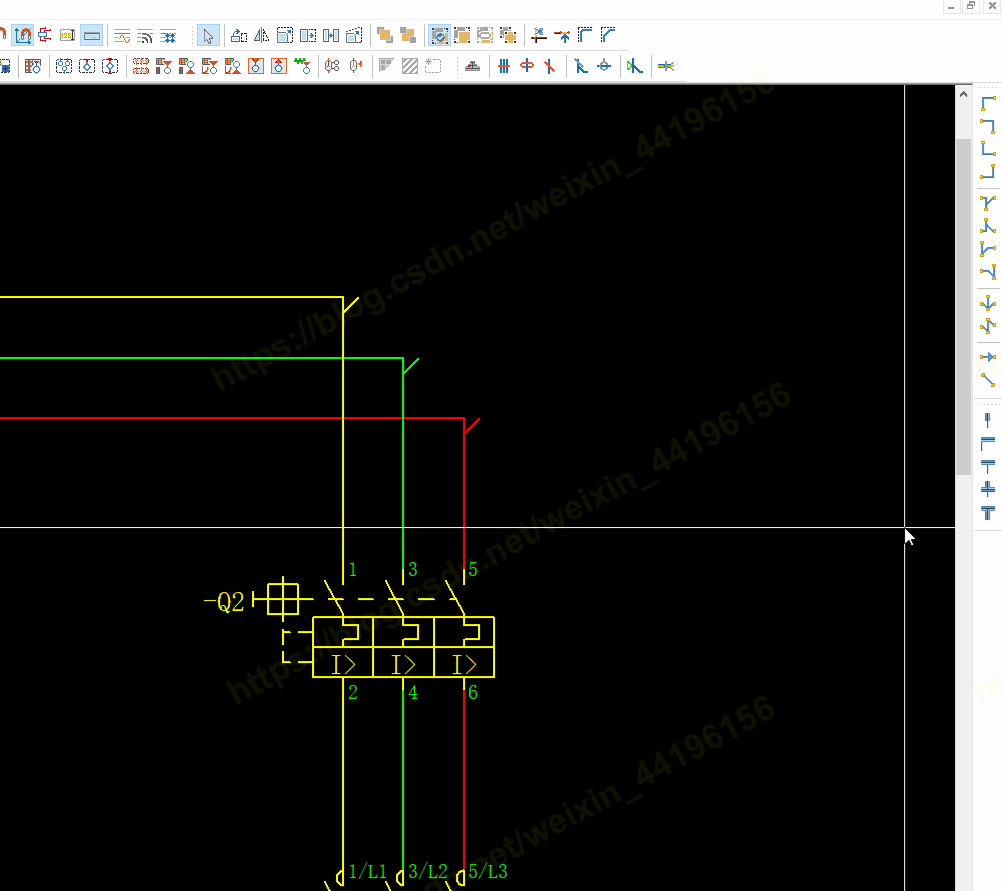Insert the double T-junction busbar symbol
Screen dimensions: 1002x891
[x=988, y=513]
